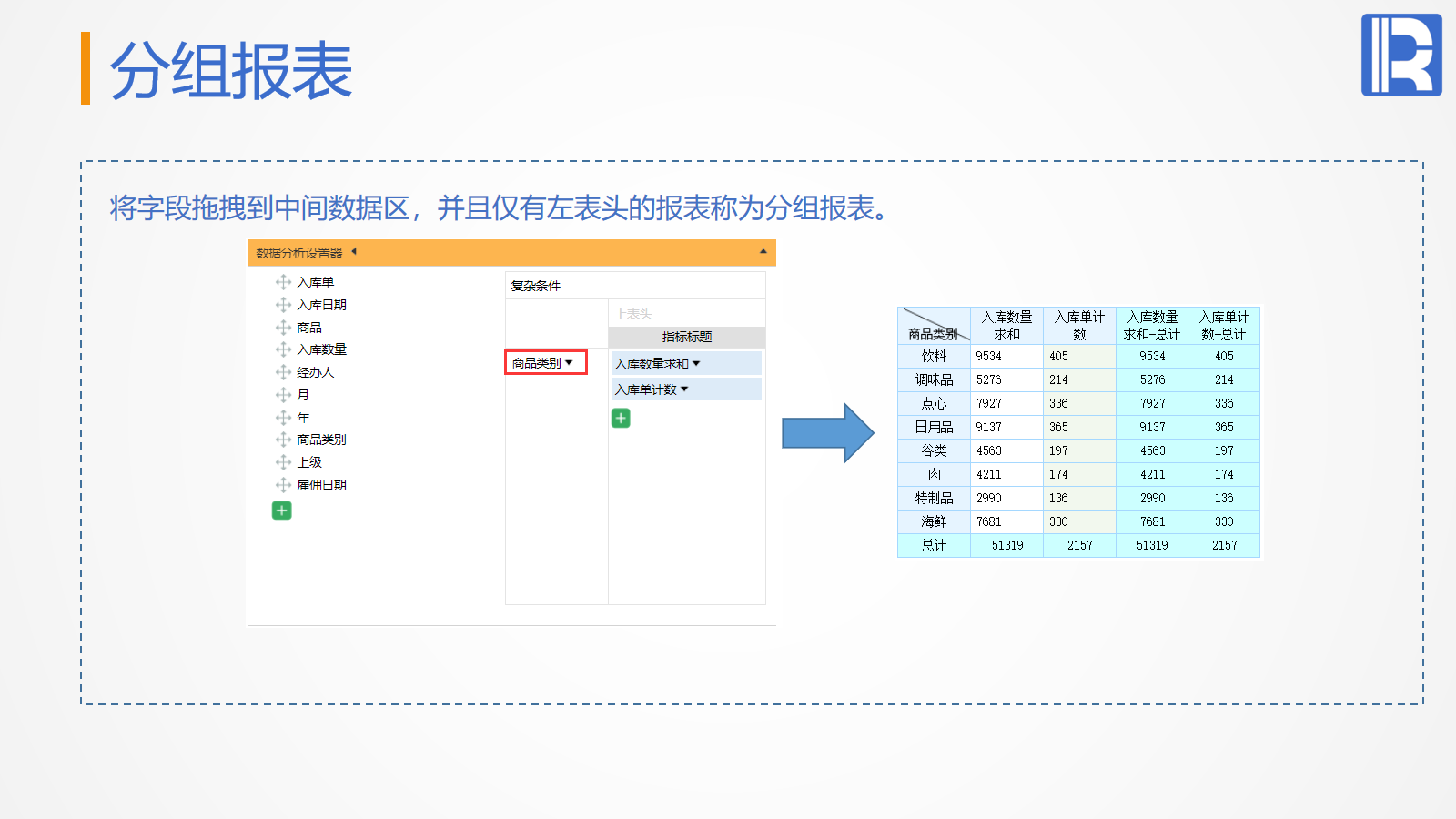Click the move icon next to 商品 field

(283, 328)
